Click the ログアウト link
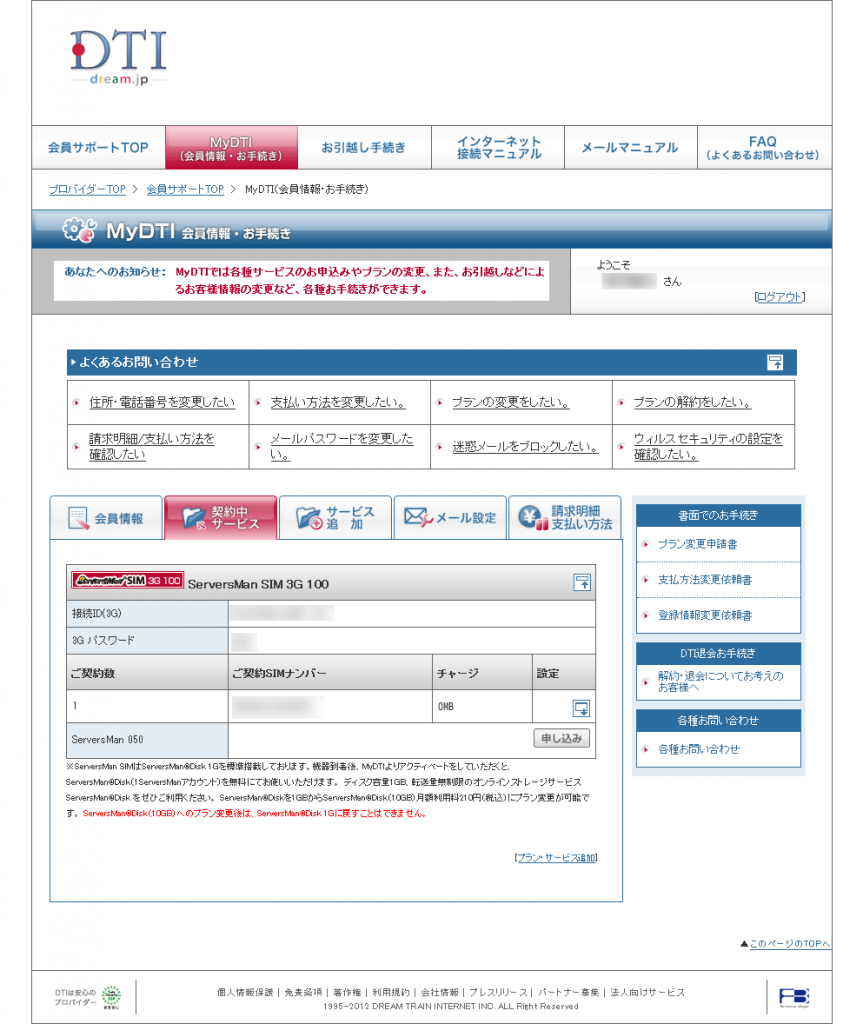863x1024 pixels. [779, 297]
